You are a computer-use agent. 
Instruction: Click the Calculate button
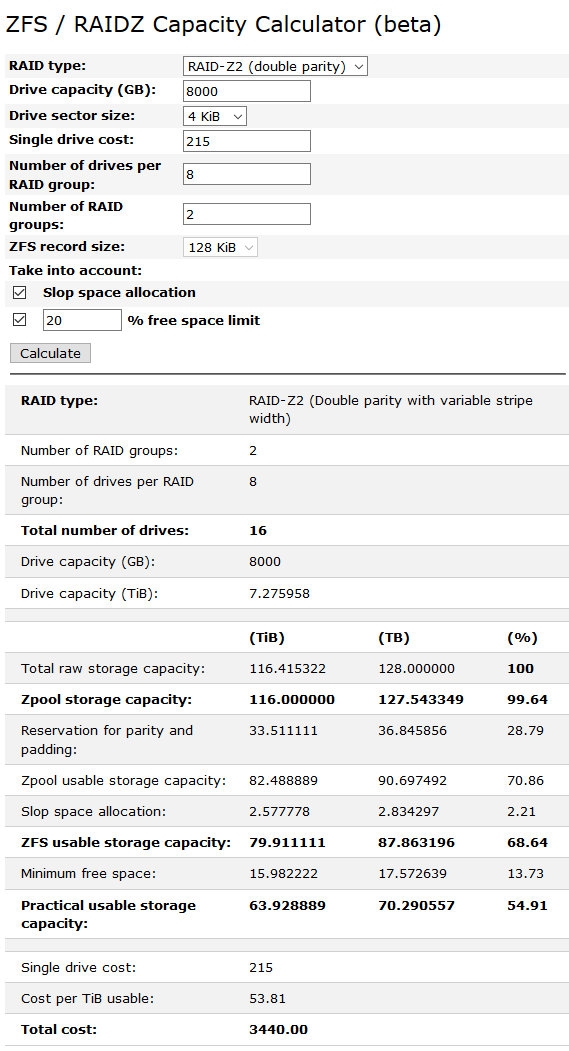click(50, 353)
